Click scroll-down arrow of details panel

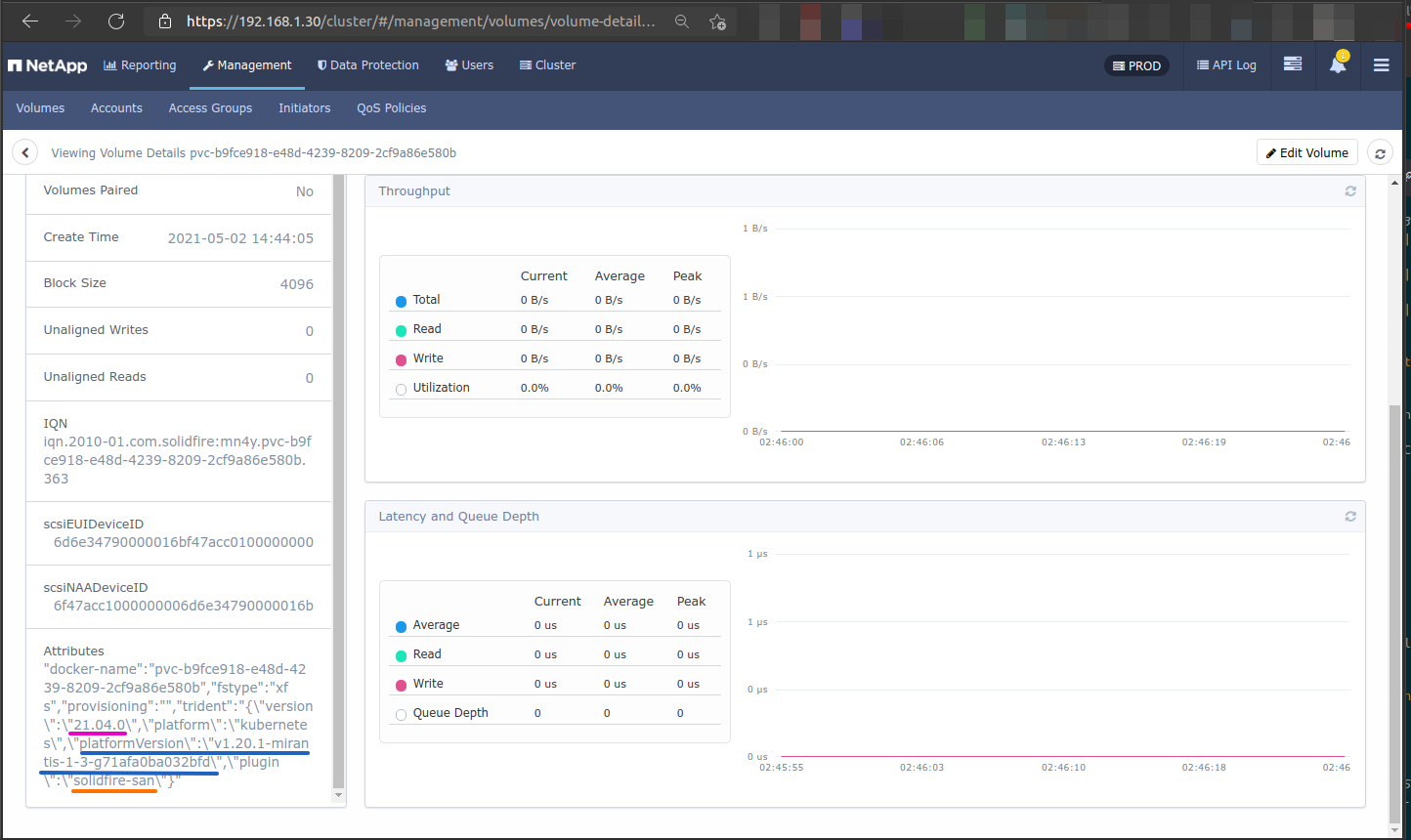click(x=339, y=796)
